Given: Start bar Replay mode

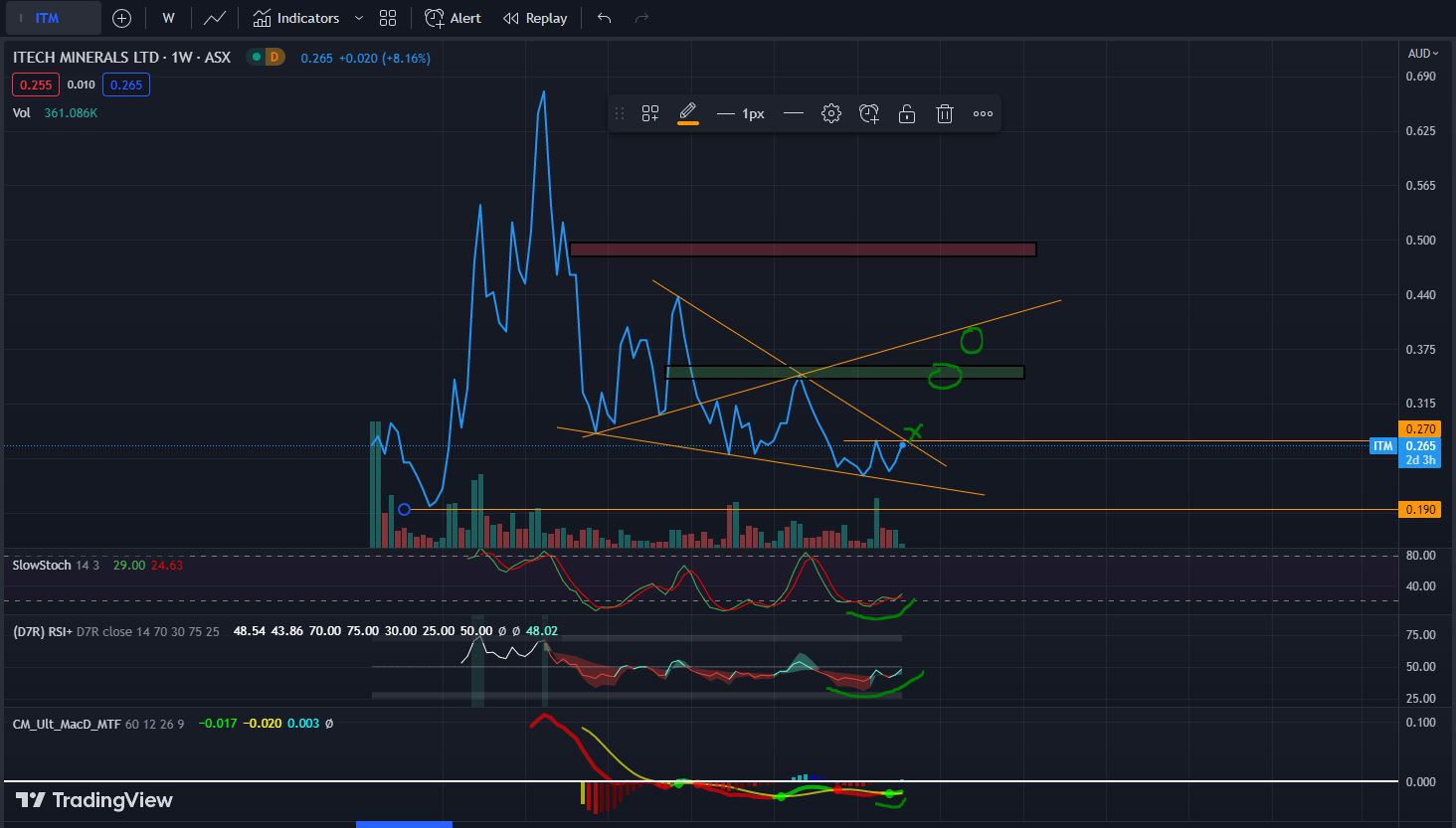Looking at the screenshot, I should click(535, 18).
